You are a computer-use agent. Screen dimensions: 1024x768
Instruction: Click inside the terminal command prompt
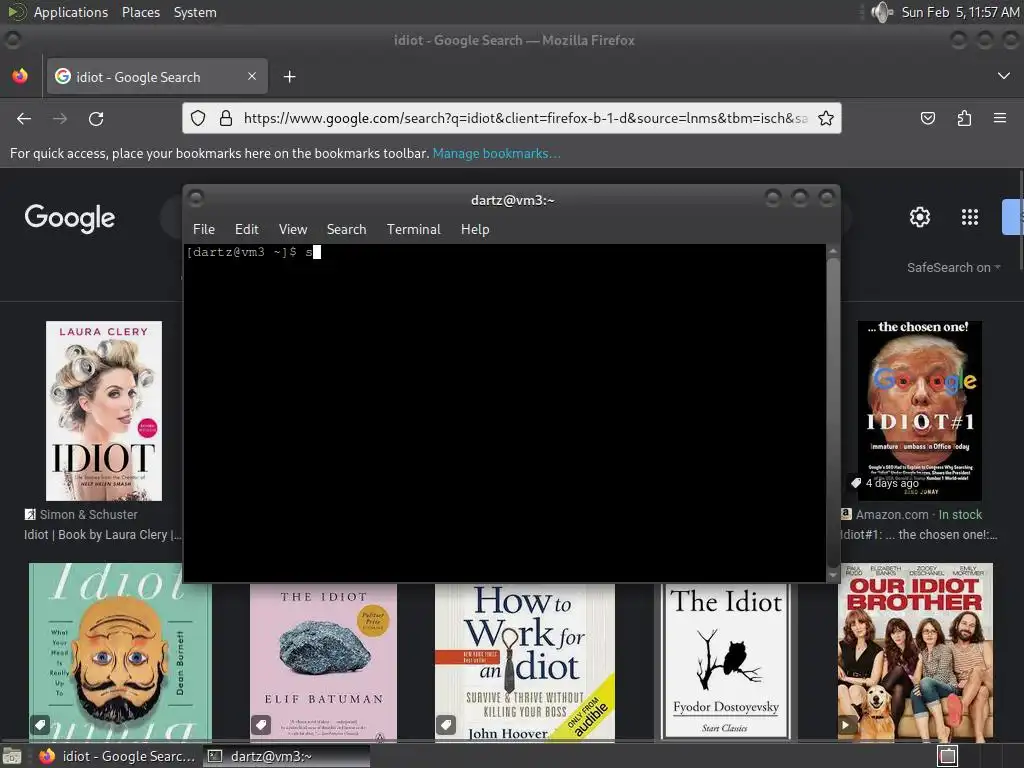[505, 413]
